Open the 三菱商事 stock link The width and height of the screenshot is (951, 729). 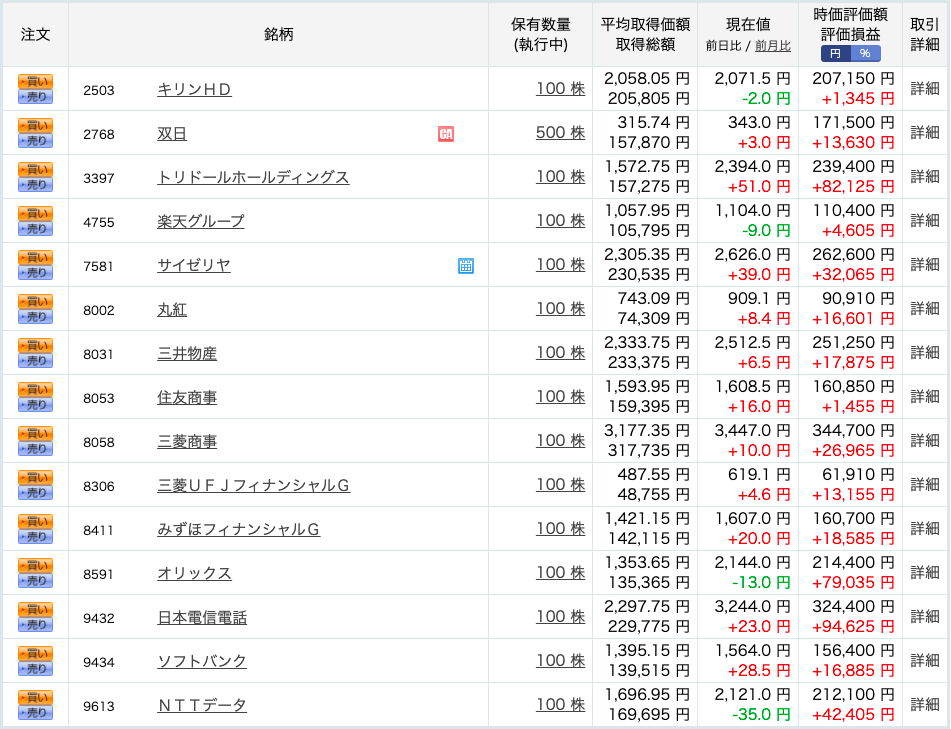pyautogui.click(x=187, y=442)
